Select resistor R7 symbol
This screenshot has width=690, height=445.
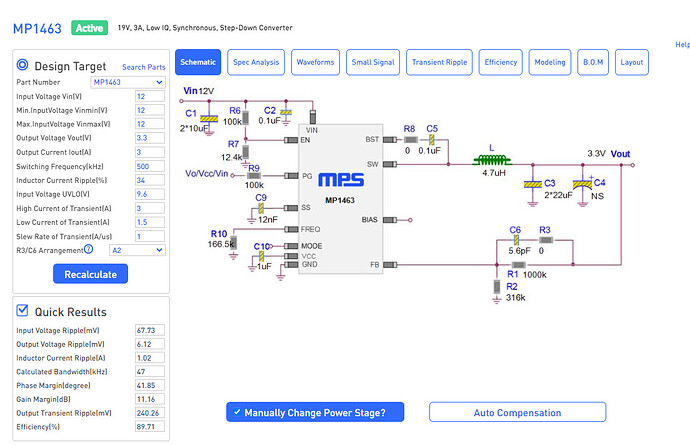246,152
